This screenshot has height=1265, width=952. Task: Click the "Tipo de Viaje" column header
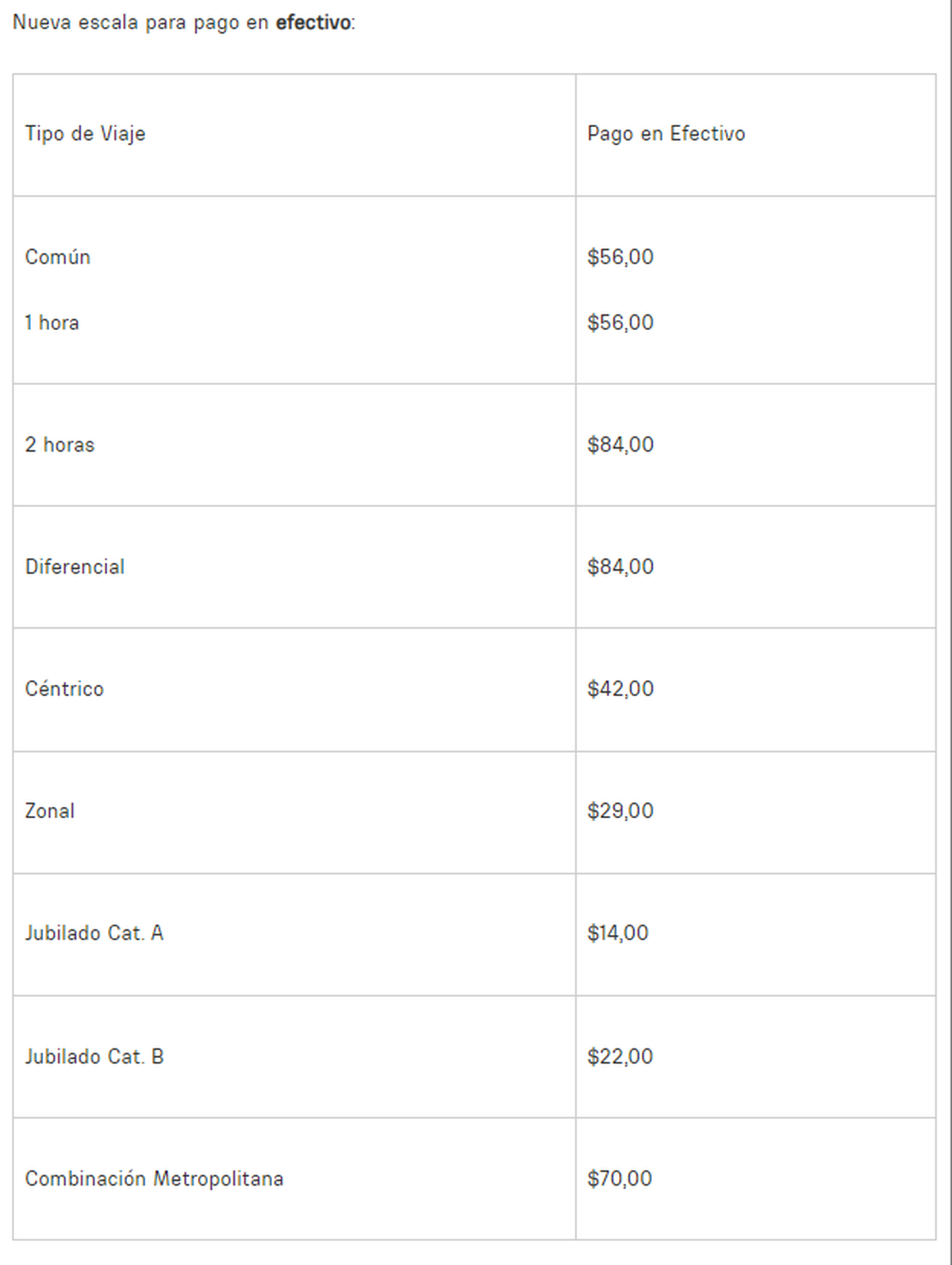85,133
